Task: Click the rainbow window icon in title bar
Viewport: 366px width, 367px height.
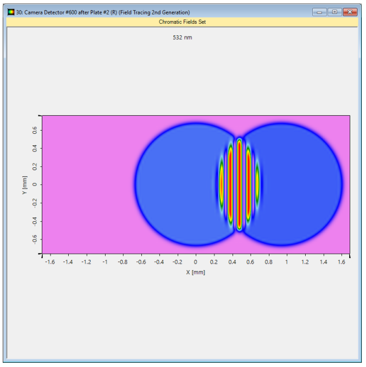Action: 11,12
